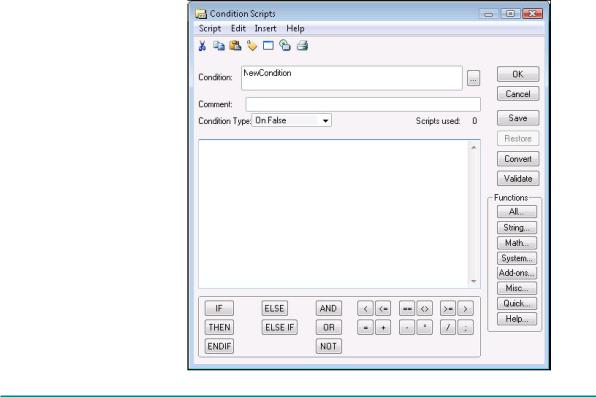The width and height of the screenshot is (596, 397).
Task: Insert the less-than-or-equal operator
Action: pyautogui.click(x=383, y=309)
